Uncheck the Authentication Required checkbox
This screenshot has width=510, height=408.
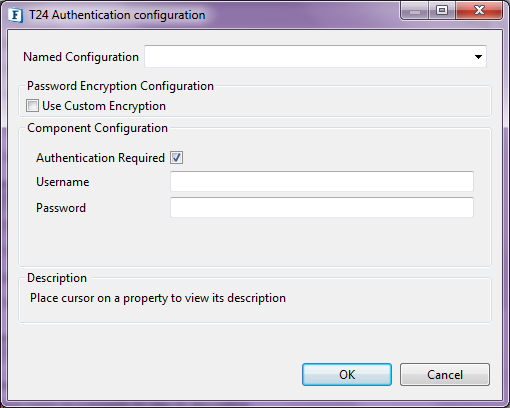(176, 158)
